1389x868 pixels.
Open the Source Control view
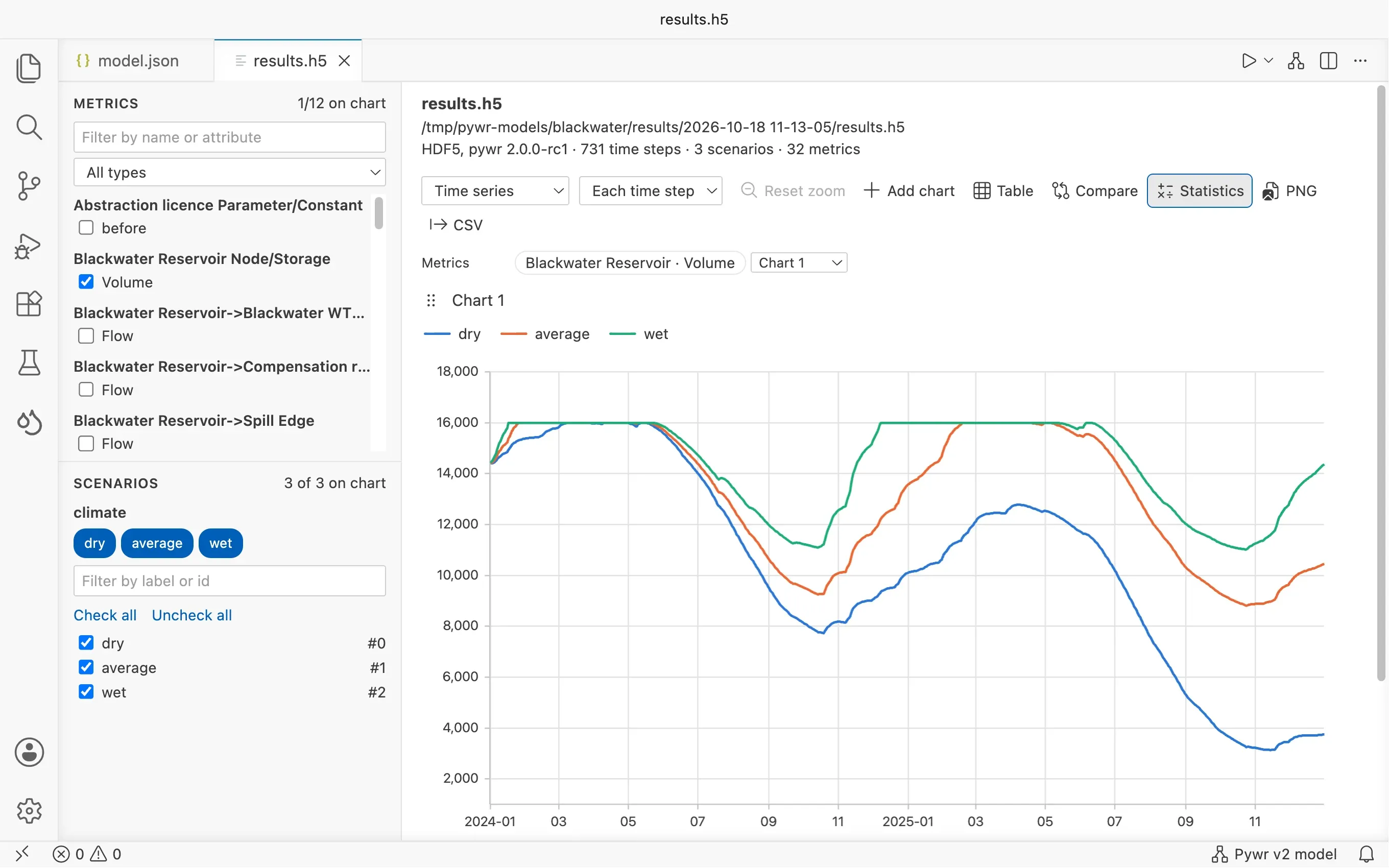29,186
